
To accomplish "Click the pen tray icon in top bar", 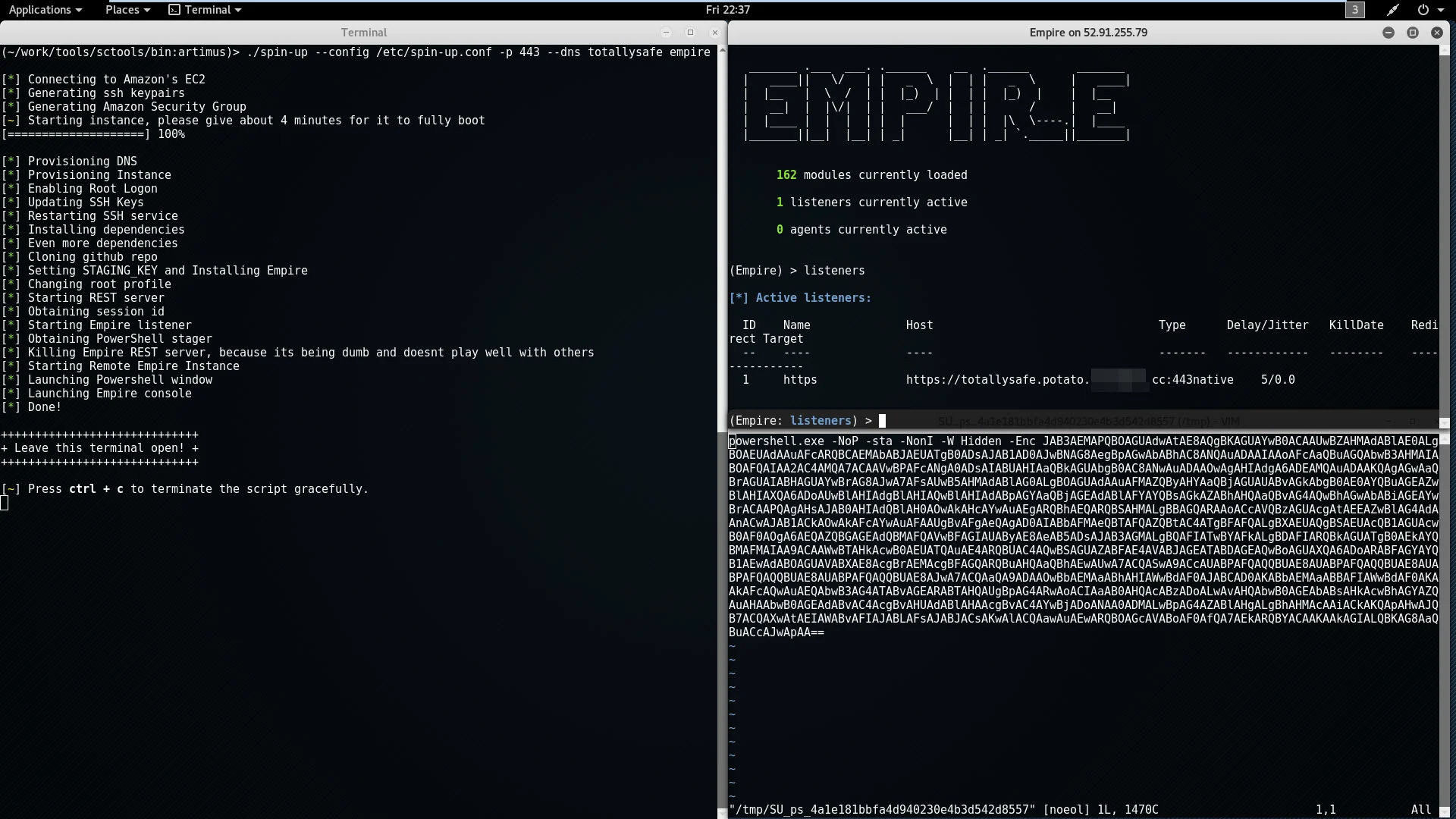I will coord(1393,10).
